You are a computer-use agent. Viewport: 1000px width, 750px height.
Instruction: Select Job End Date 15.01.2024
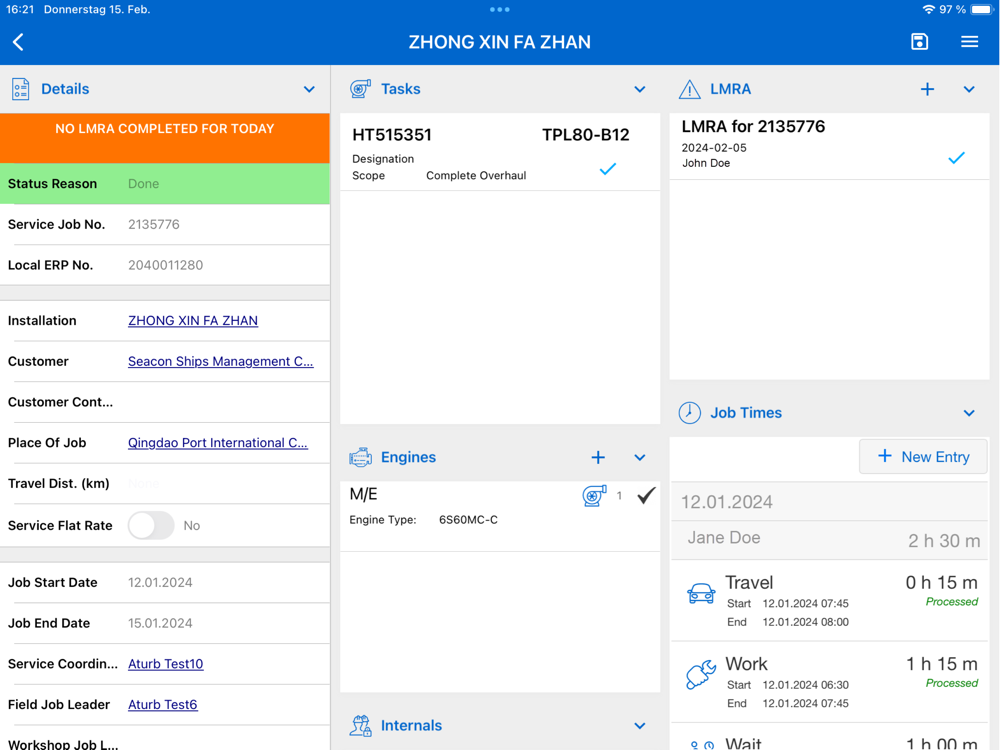point(160,623)
